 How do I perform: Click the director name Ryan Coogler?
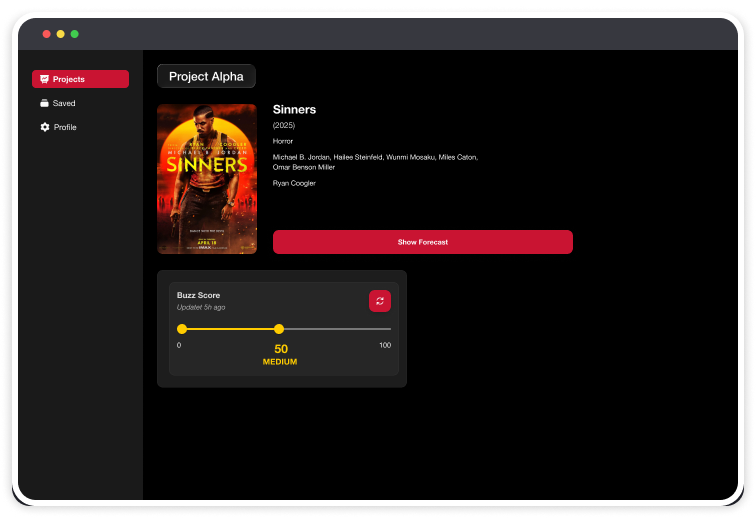point(294,183)
